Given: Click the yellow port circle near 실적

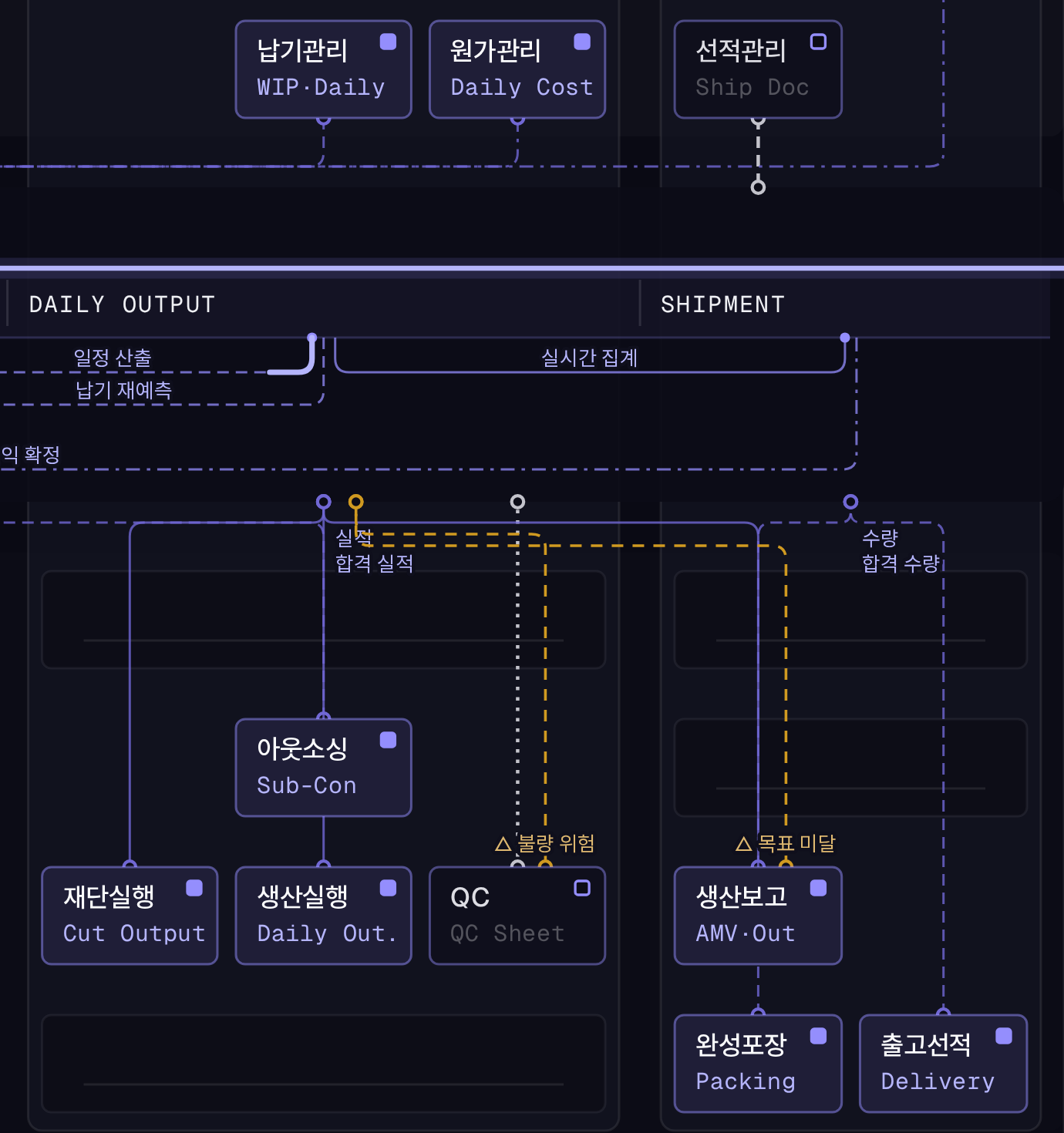Looking at the screenshot, I should [355, 502].
